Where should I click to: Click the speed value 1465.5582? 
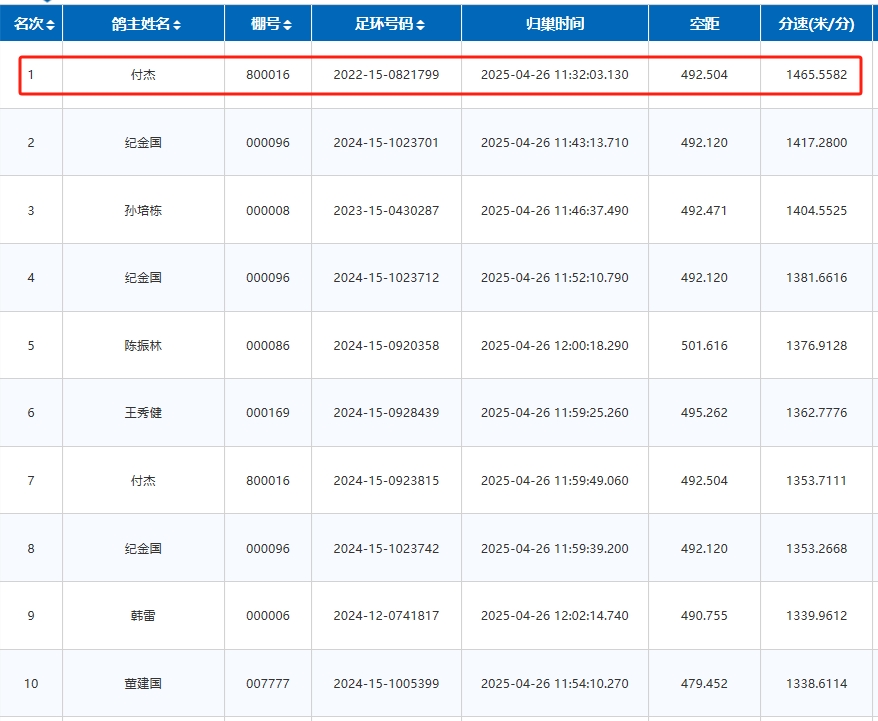[816, 75]
